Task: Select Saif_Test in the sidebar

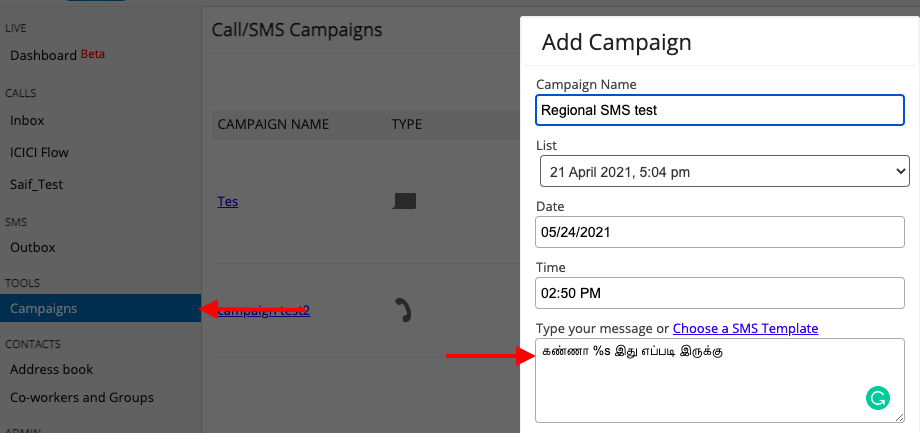Action: coord(36,184)
